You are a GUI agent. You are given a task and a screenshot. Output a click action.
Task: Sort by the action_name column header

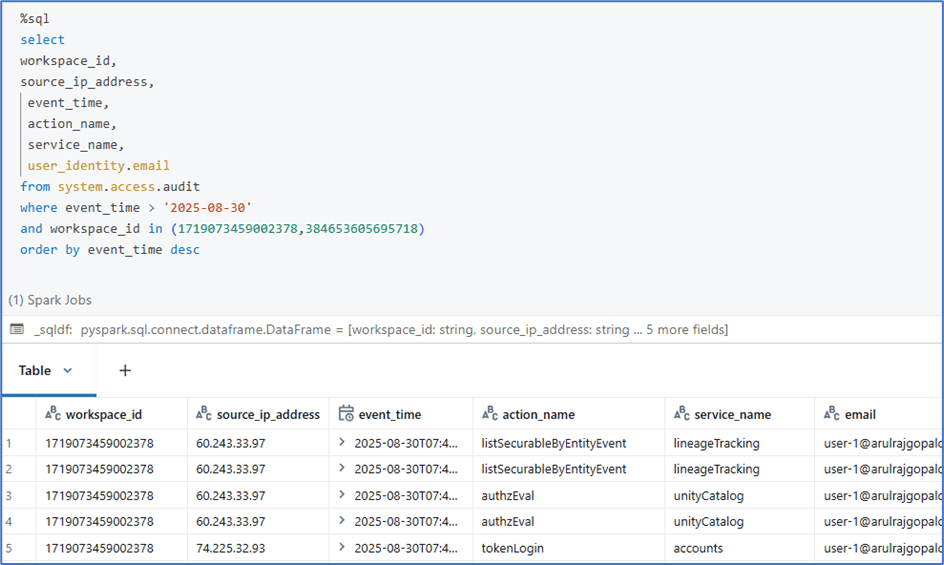click(x=538, y=414)
